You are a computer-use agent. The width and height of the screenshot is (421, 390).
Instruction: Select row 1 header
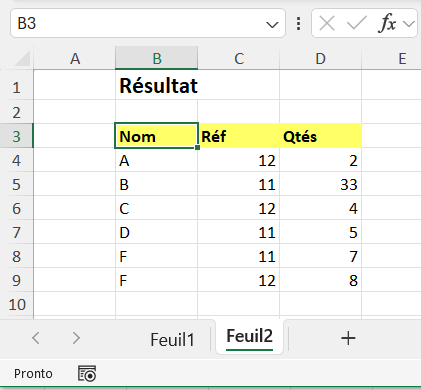tap(16, 85)
